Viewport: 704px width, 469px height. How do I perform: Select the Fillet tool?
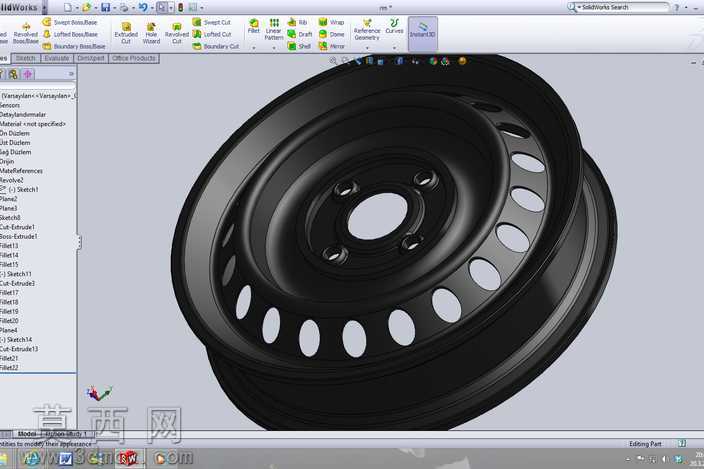(254, 26)
